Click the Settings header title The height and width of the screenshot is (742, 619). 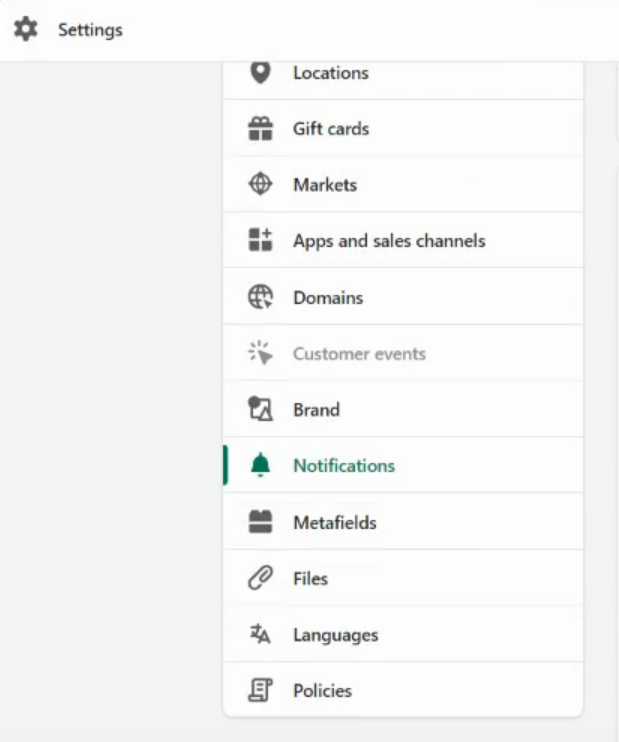pos(90,30)
